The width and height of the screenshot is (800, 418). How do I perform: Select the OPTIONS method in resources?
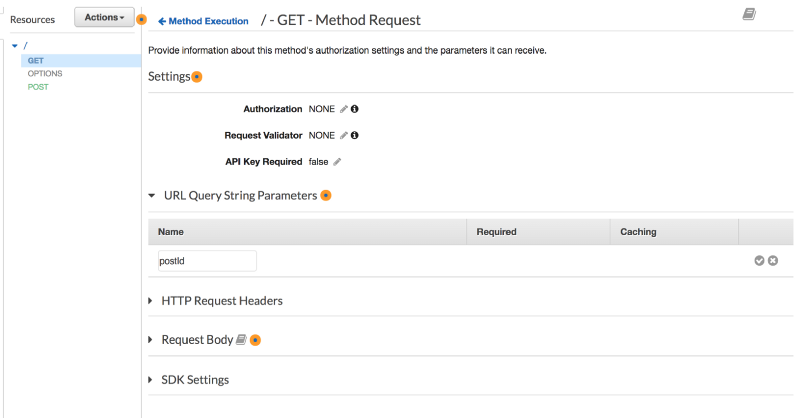(x=45, y=73)
